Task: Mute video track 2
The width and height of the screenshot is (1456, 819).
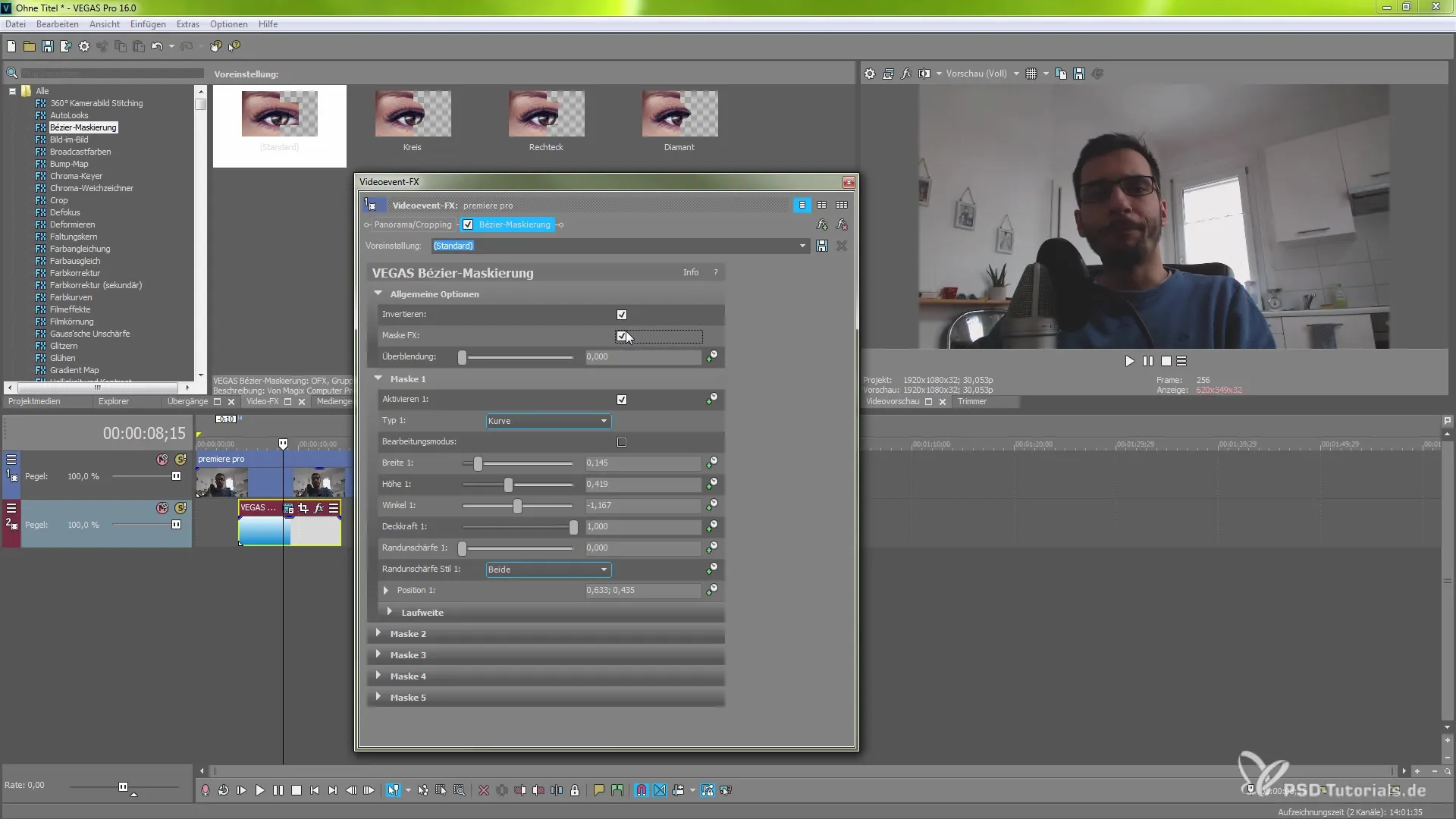Action: click(x=162, y=508)
